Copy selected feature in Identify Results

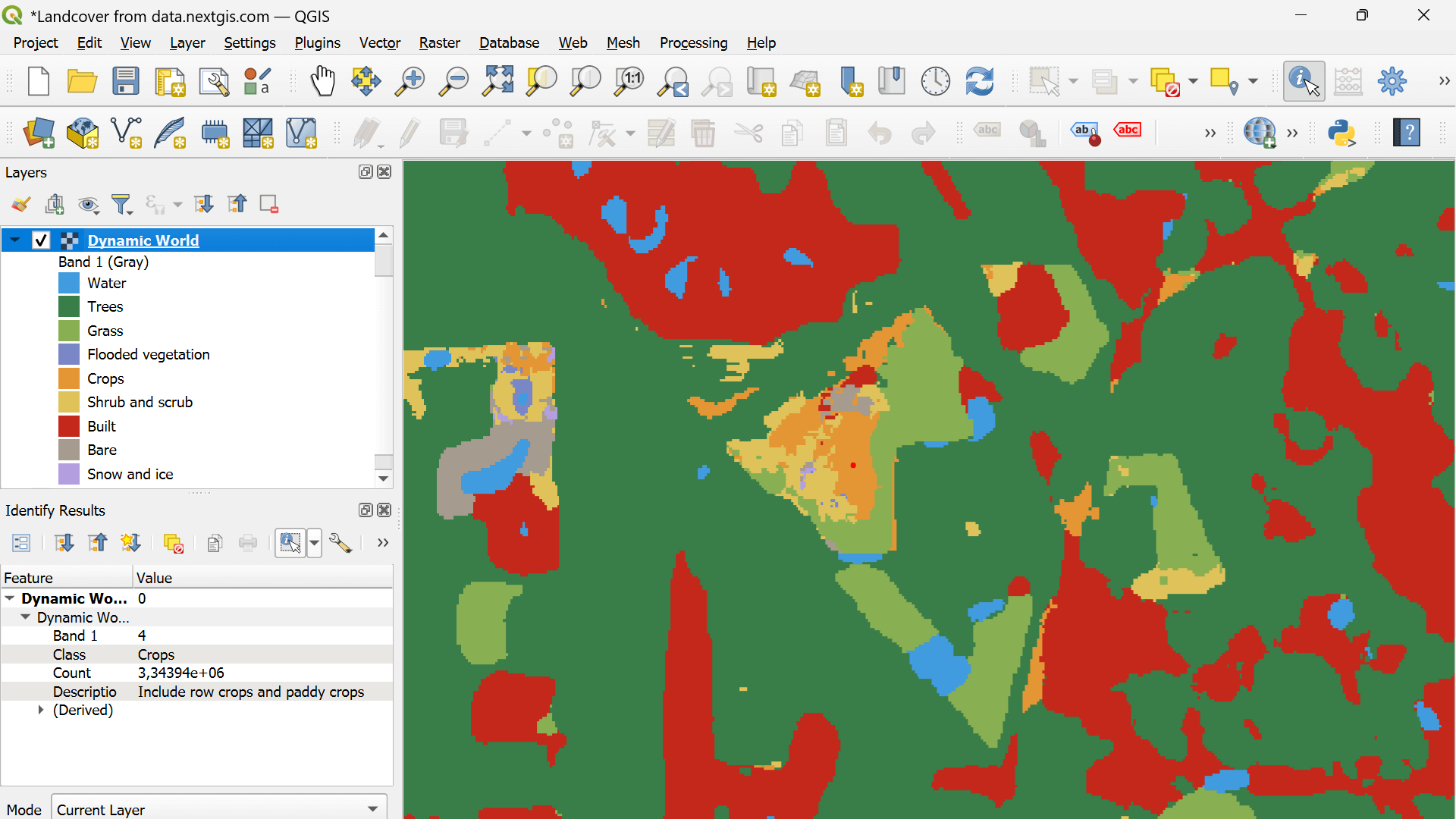click(215, 543)
